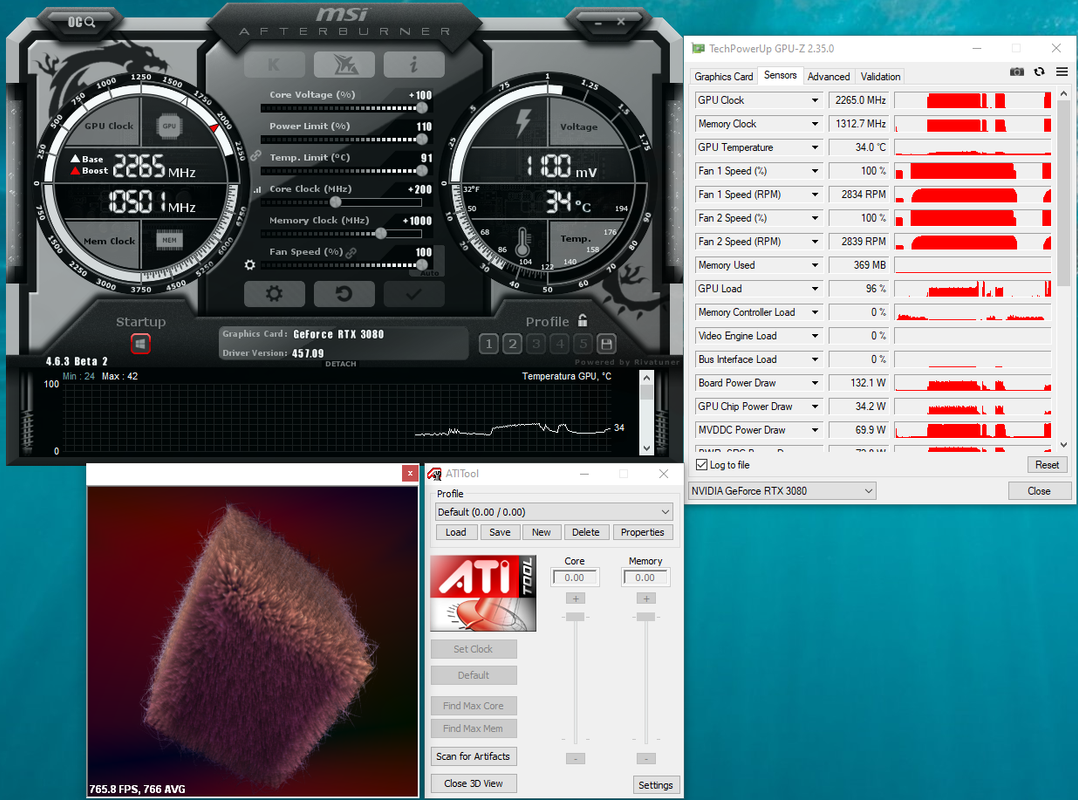Adjust Core Voltage slider

[342, 108]
